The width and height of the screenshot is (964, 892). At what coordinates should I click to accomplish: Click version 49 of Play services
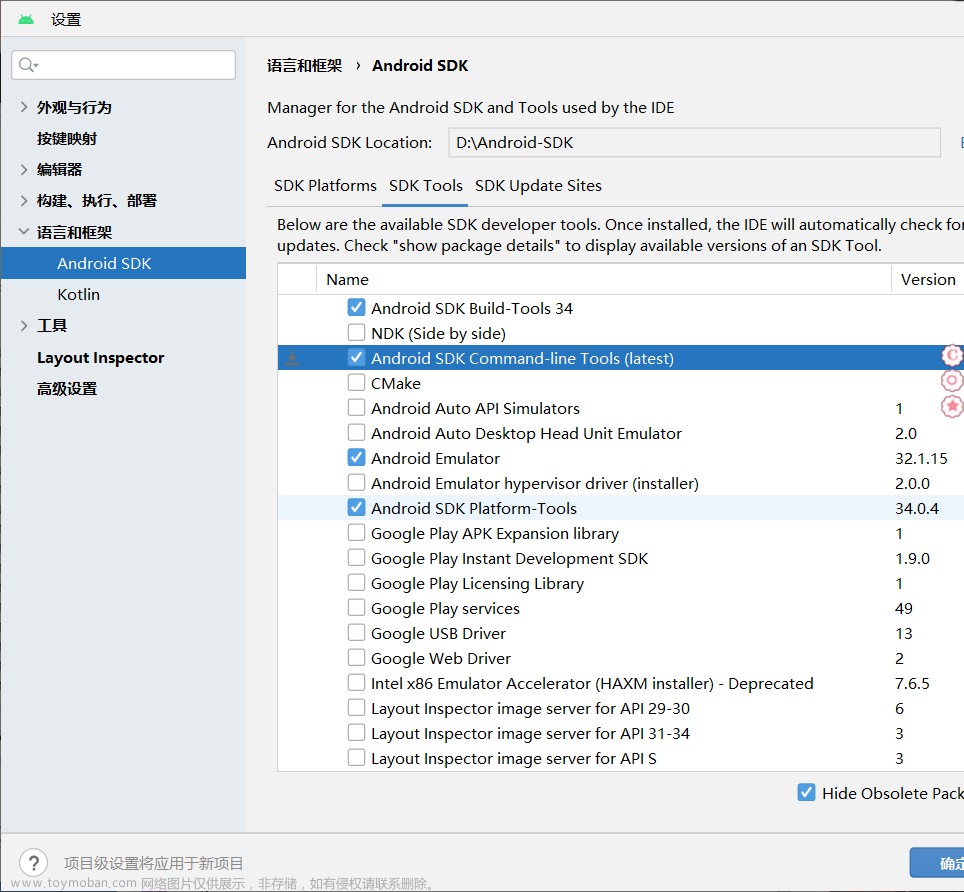[x=903, y=609]
